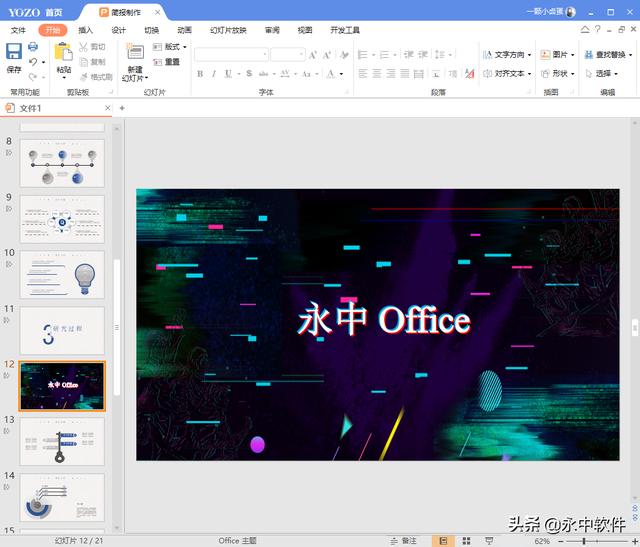Expand the Find and Replace dropdown arrow
The image size is (640, 547).
(x=630, y=55)
